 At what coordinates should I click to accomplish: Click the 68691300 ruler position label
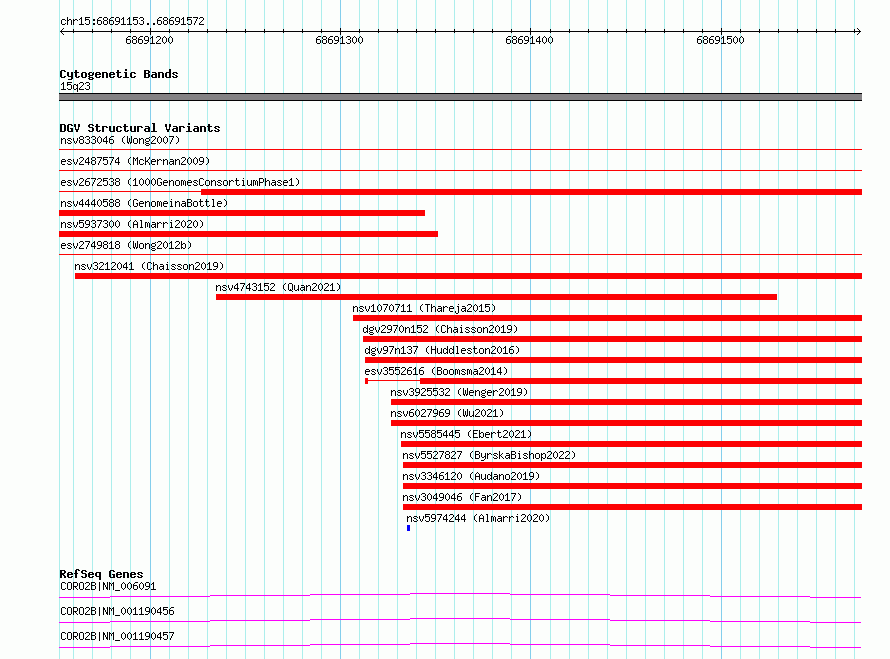pyautogui.click(x=339, y=40)
